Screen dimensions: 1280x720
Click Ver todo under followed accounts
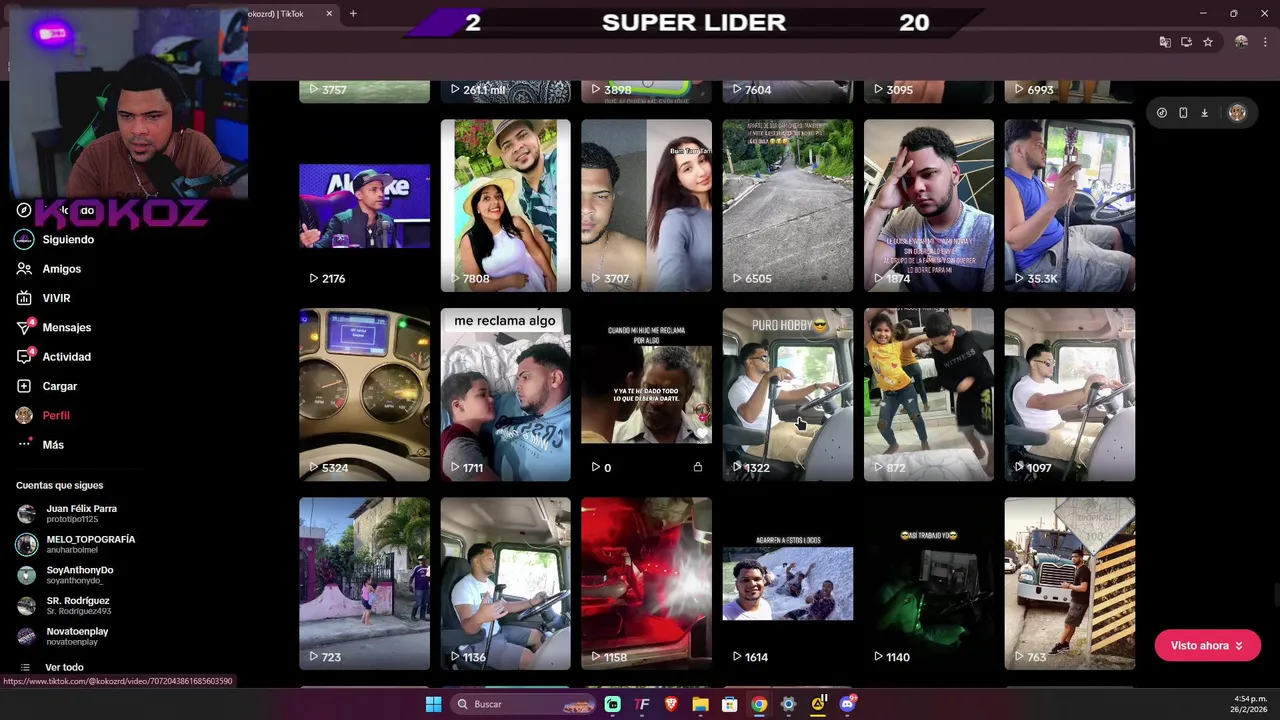64,667
